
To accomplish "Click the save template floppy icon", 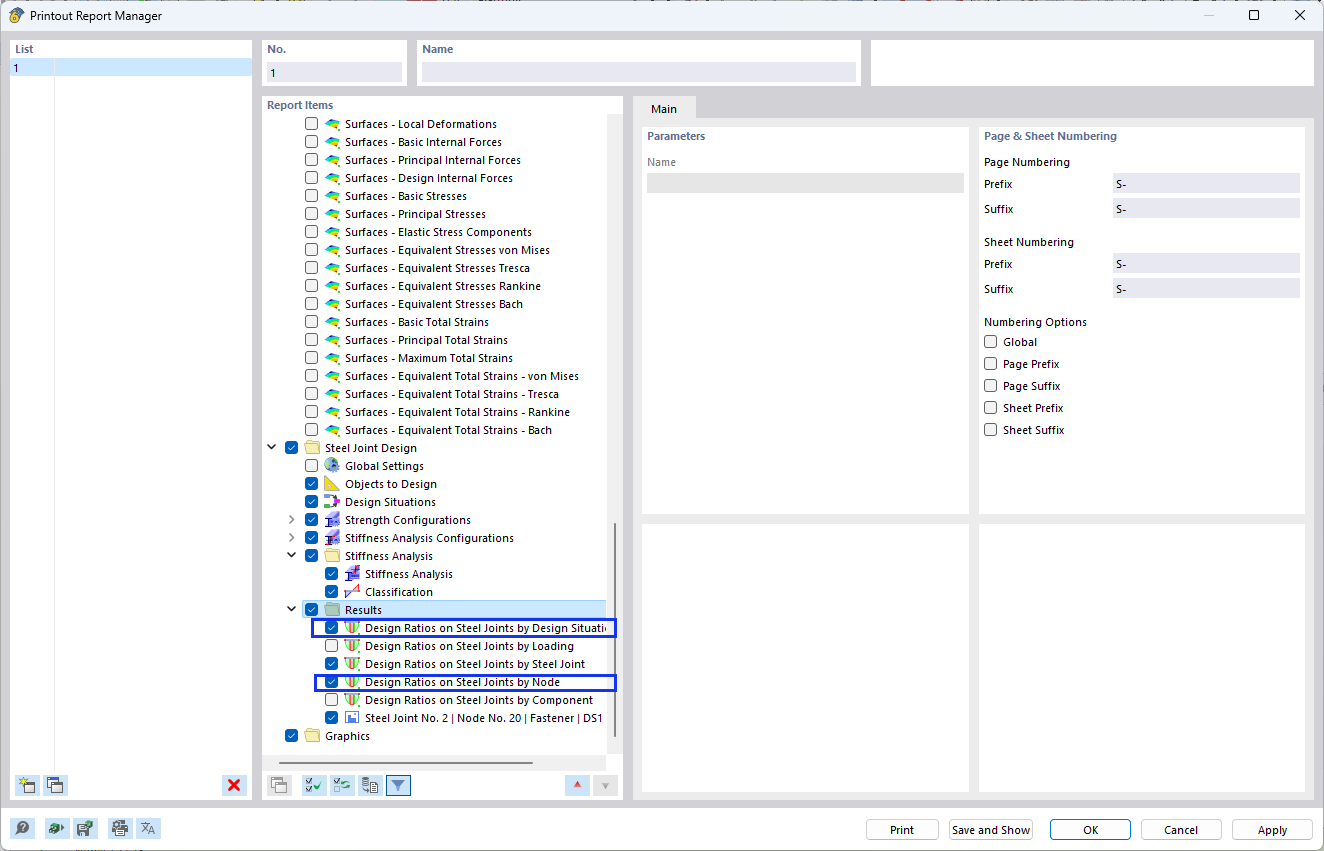I will click(85, 828).
